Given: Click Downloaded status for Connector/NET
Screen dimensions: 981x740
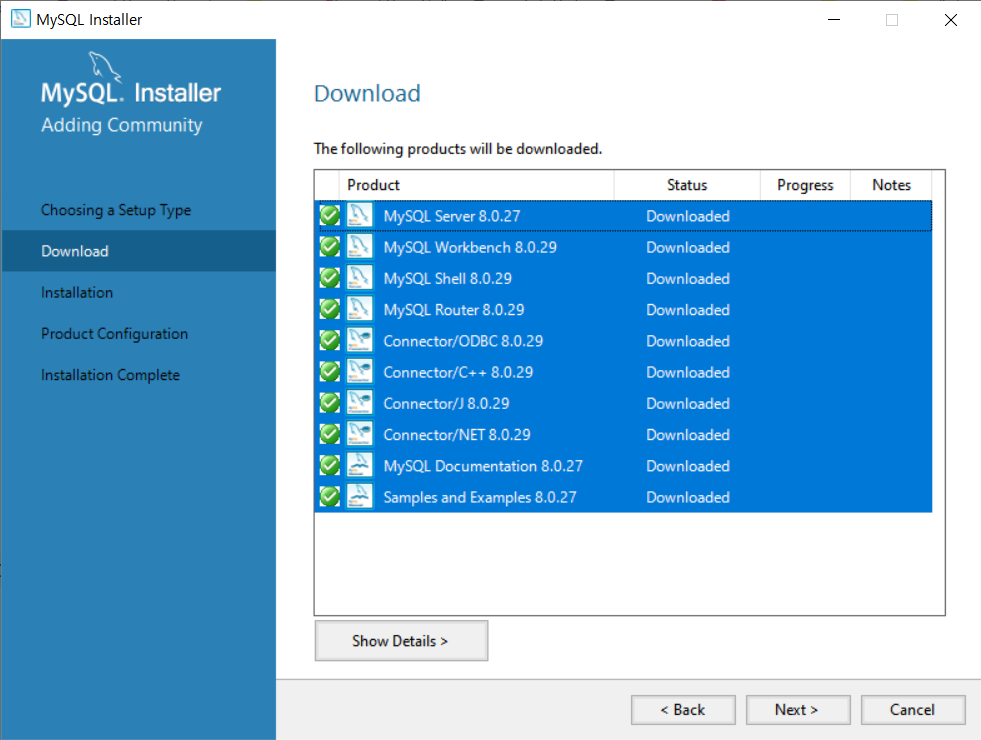Looking at the screenshot, I should click(x=688, y=435).
